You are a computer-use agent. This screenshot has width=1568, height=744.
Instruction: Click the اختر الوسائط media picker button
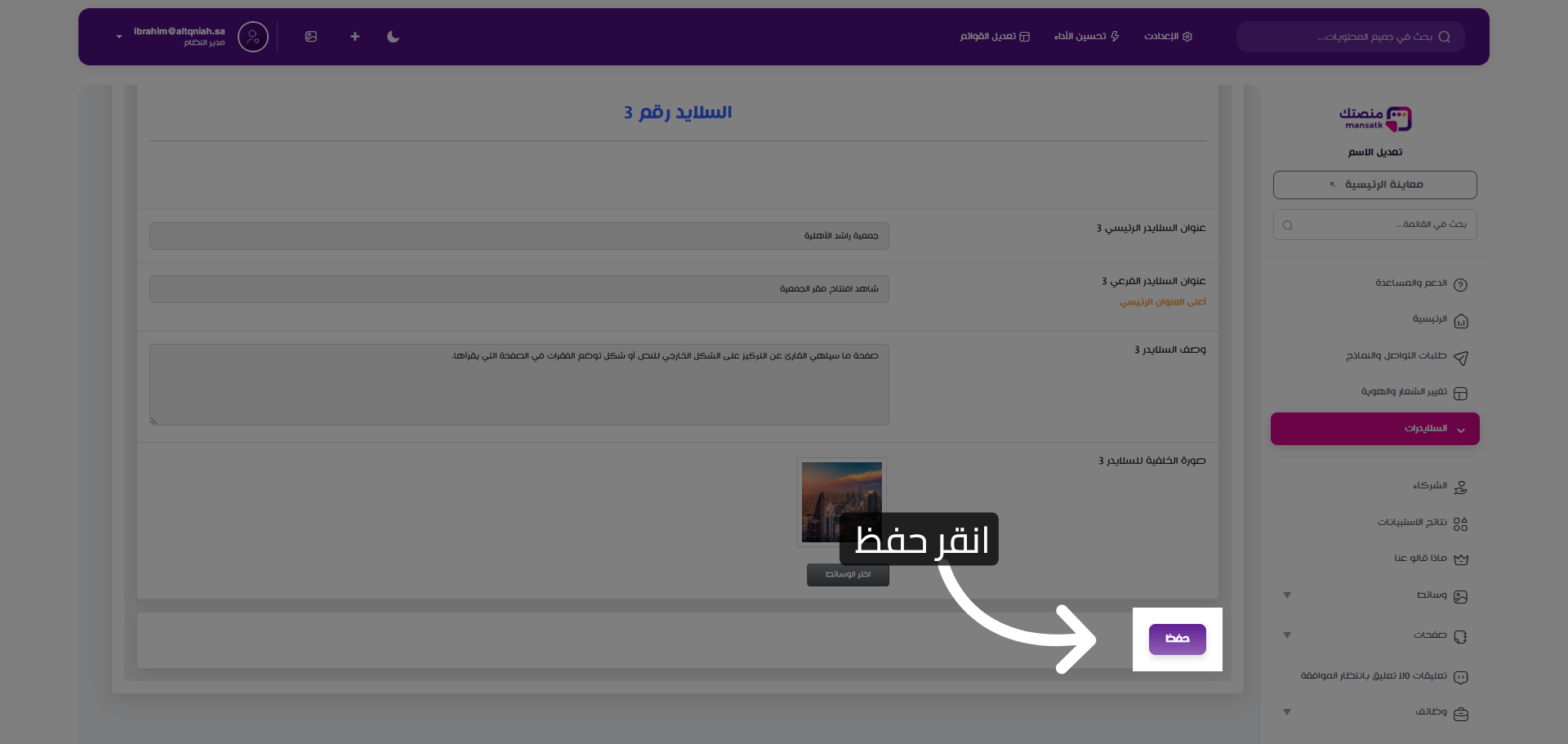(848, 574)
